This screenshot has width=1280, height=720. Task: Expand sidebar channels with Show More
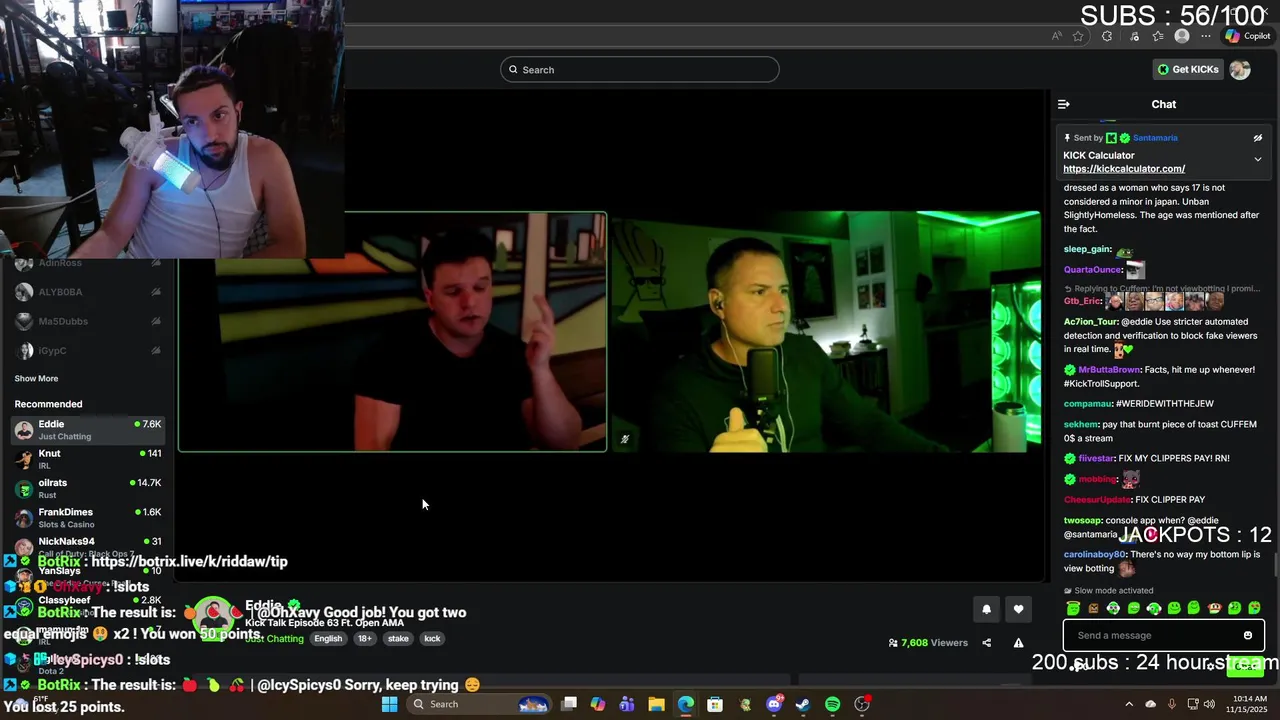(x=36, y=378)
